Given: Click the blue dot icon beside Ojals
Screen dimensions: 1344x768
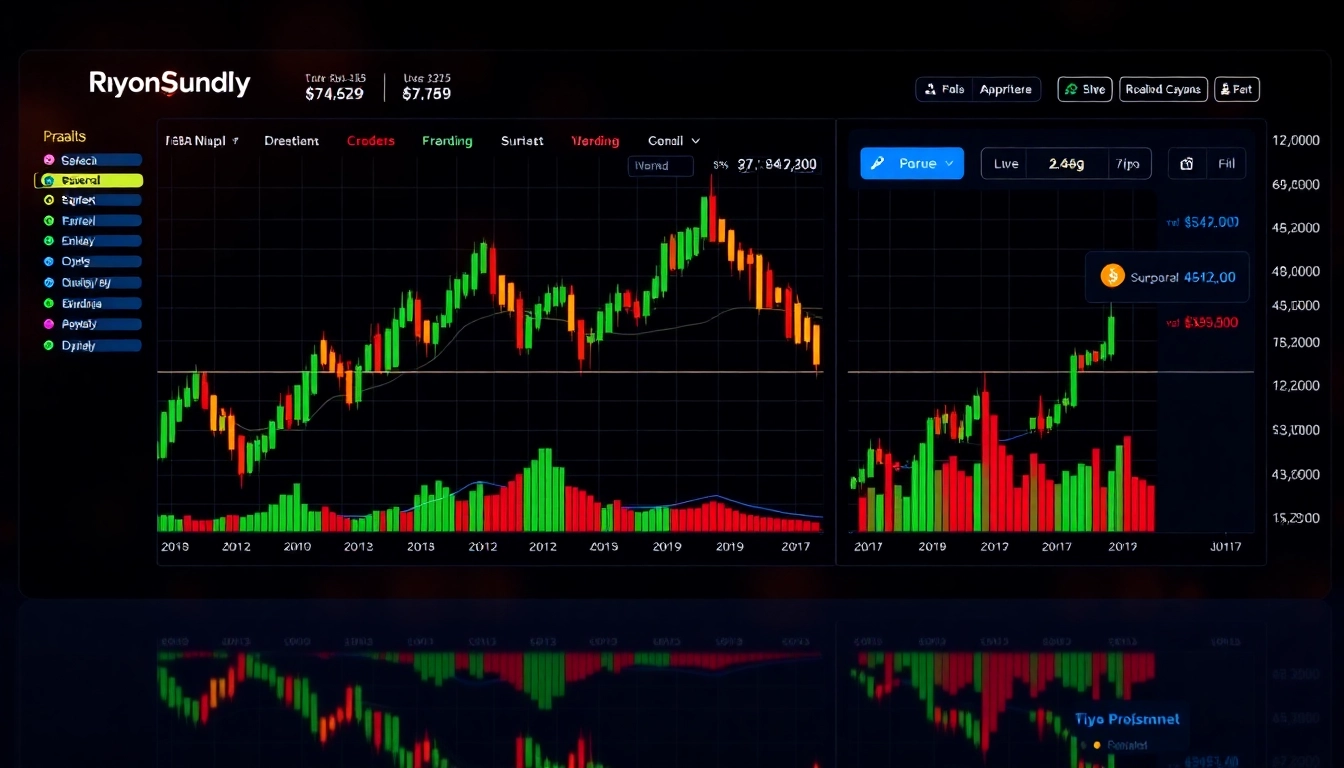Looking at the screenshot, I should pyautogui.click(x=48, y=262).
